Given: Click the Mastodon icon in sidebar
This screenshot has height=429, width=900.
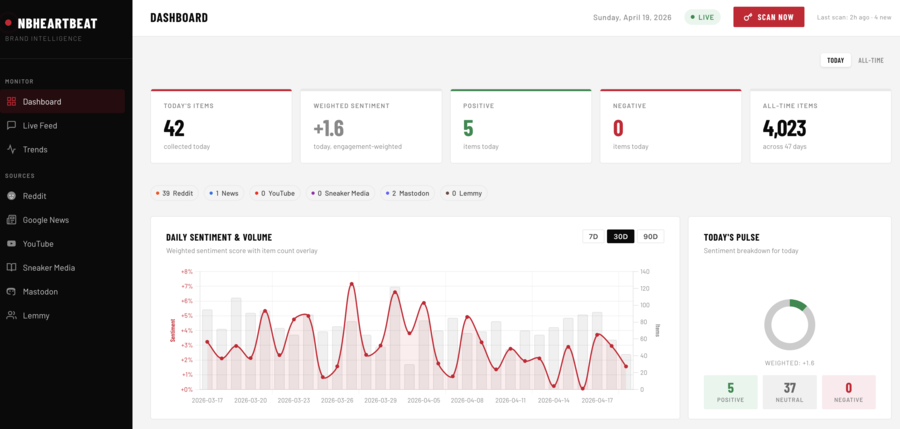Looking at the screenshot, I should (x=11, y=292).
